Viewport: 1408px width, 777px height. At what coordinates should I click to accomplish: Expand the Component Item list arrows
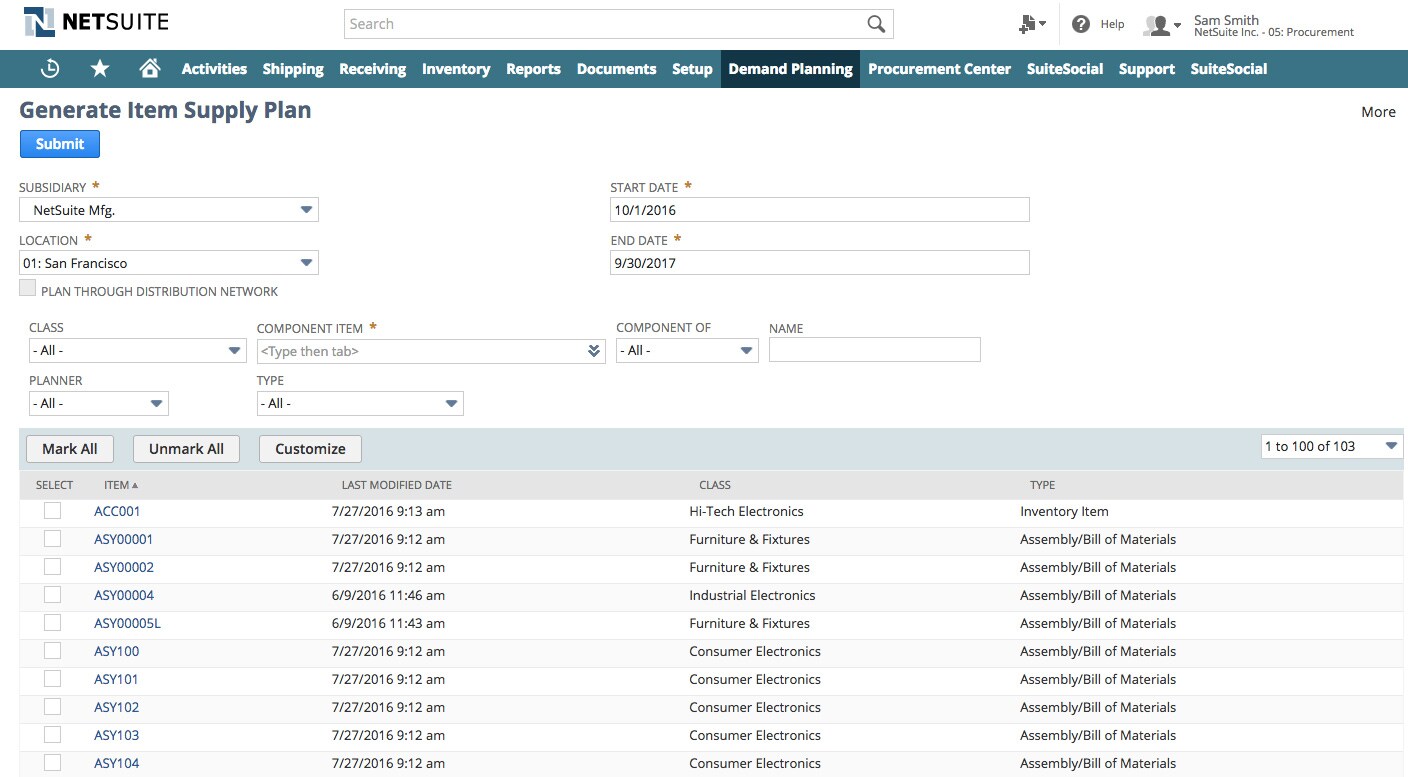(594, 351)
